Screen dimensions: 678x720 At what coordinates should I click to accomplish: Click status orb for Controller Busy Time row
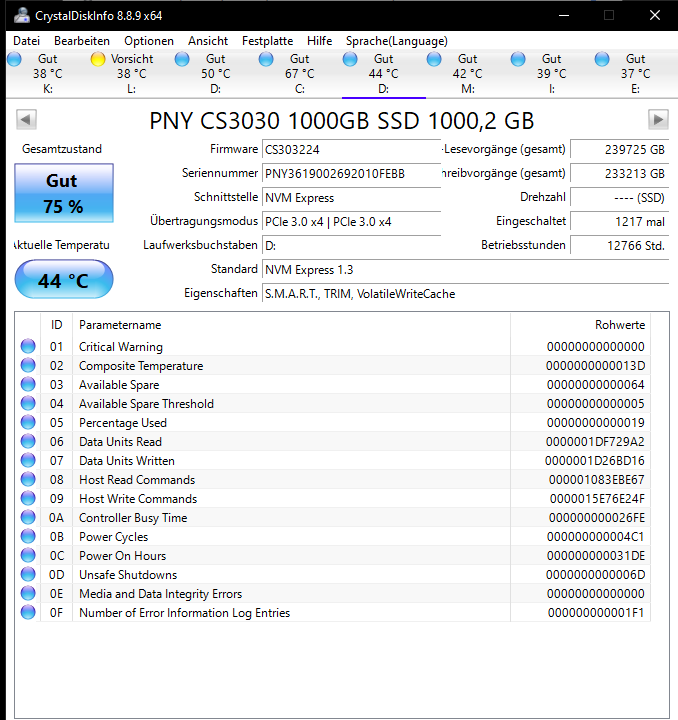[28, 518]
